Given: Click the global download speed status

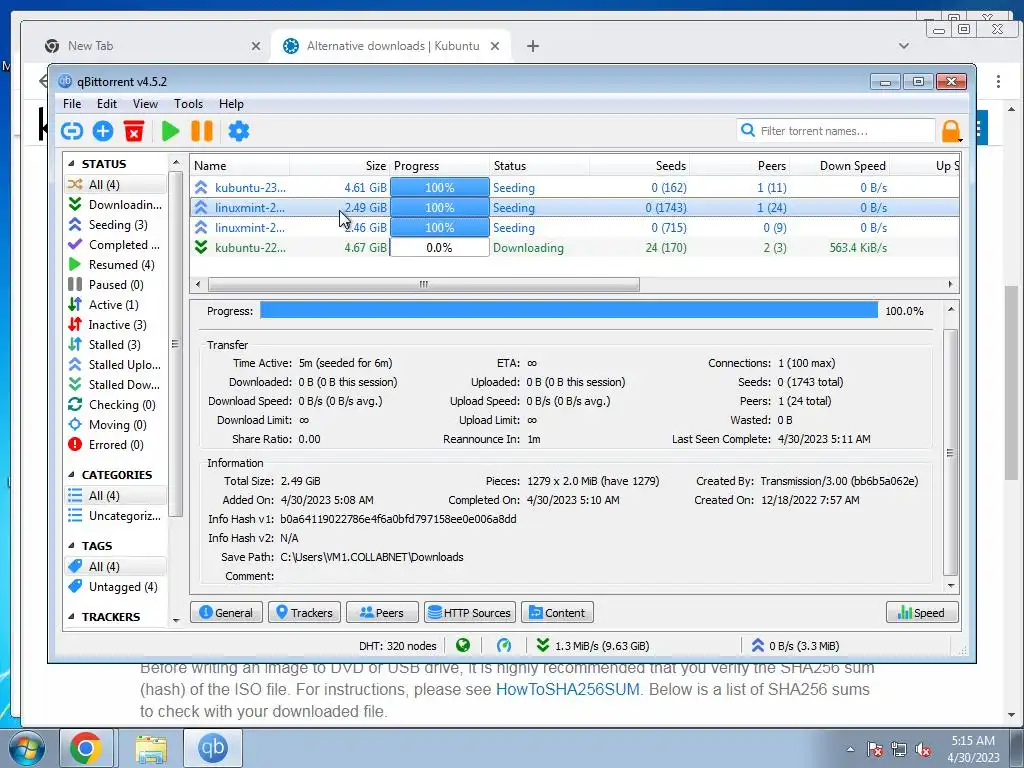Looking at the screenshot, I should pos(592,646).
